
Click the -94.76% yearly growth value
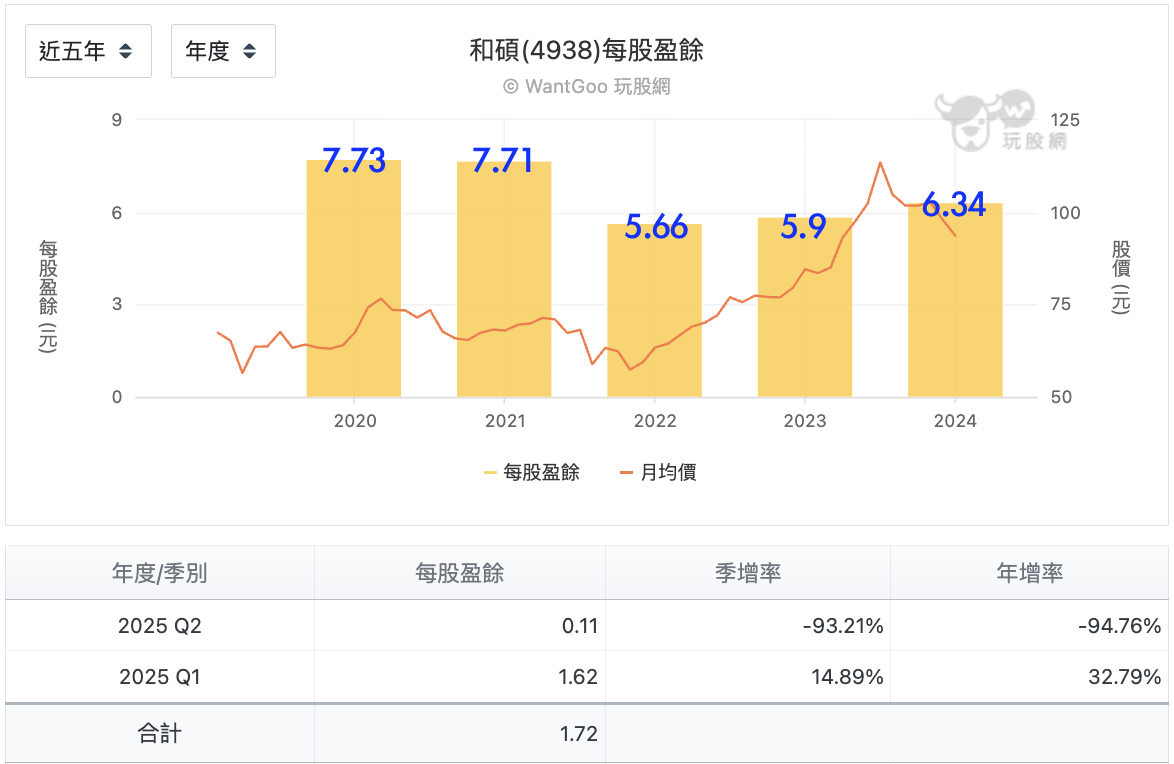pos(1119,625)
